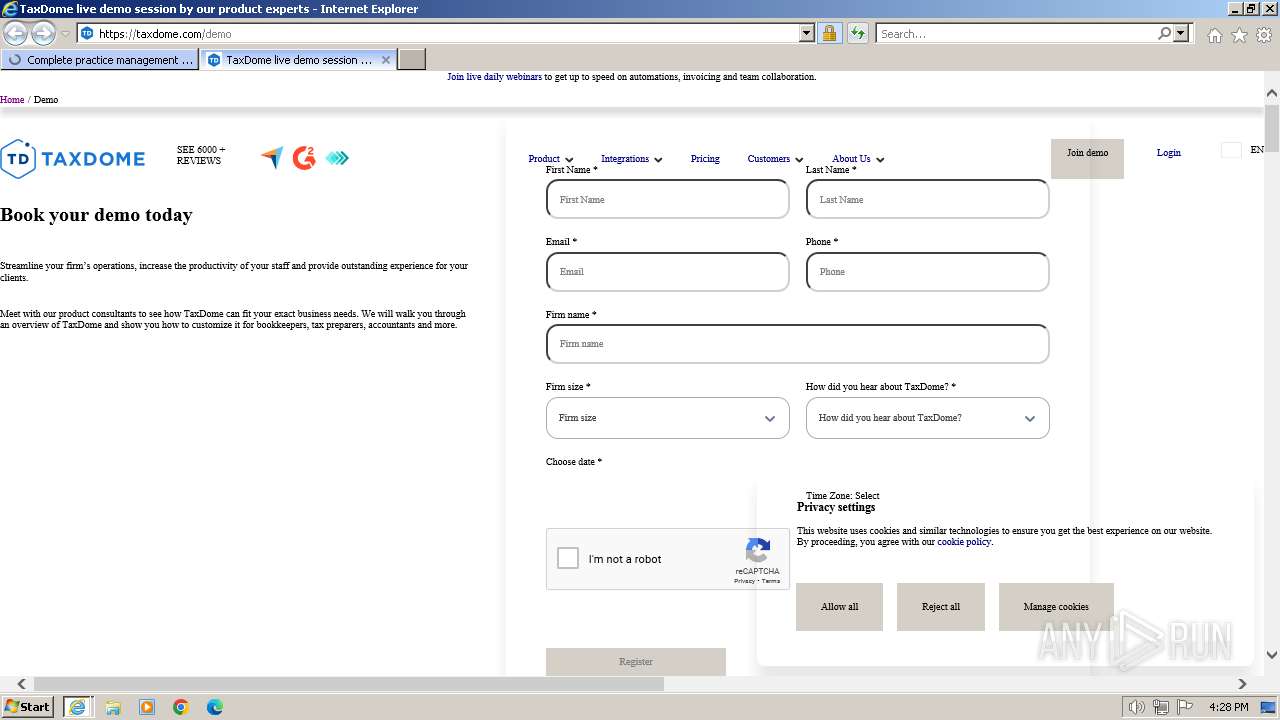The height and width of the screenshot is (720, 1280).
Task: Click the SEE 6000+ REVIEWS text
Action: [201, 155]
